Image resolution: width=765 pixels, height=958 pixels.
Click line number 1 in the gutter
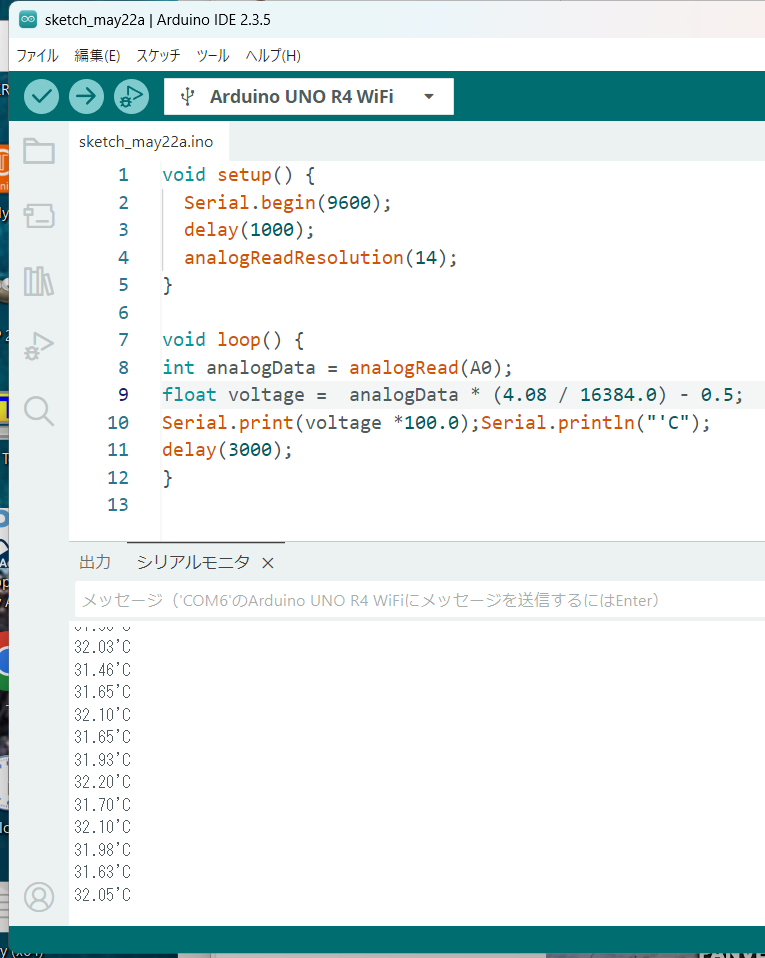[123, 175]
